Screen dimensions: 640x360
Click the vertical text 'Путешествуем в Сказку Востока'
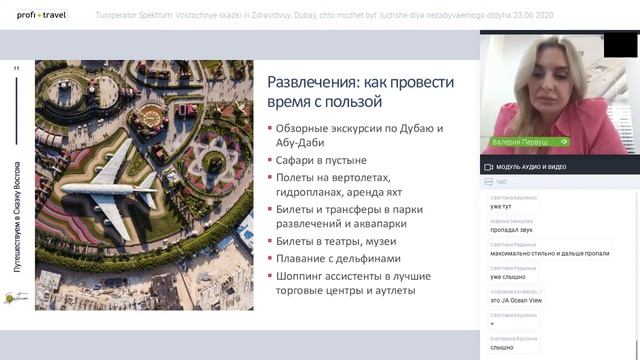(17, 217)
